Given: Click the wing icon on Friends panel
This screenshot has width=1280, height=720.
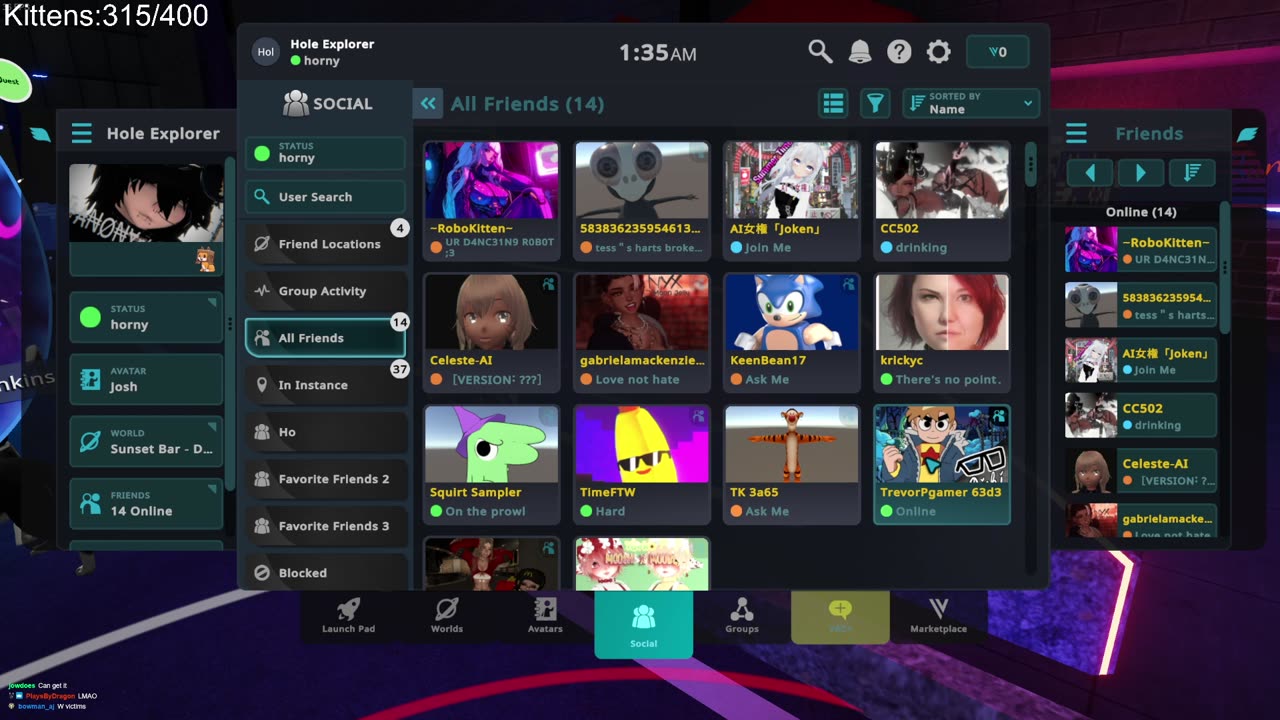Looking at the screenshot, I should (x=1247, y=134).
